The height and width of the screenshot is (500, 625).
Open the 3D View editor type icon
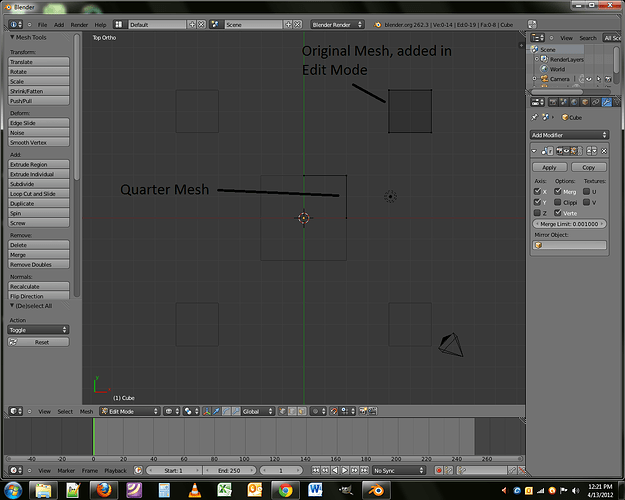(x=16, y=411)
